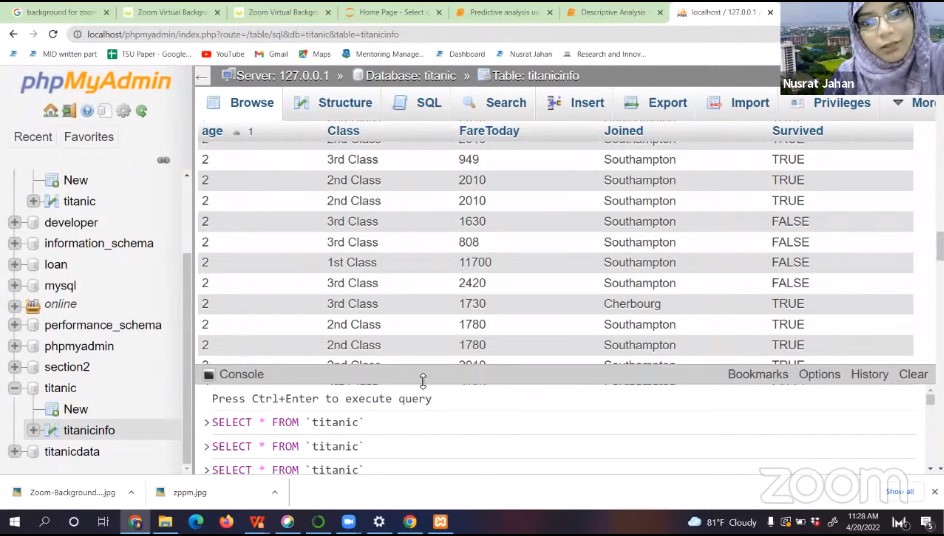944x536 pixels.
Task: Open navigation panel settings gear icon
Action: 123,111
